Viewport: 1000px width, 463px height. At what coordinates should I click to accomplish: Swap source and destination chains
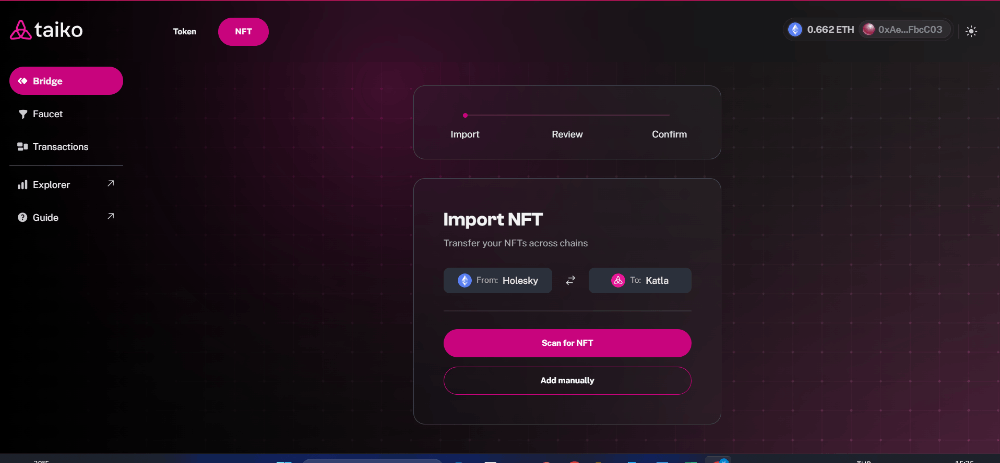(570, 281)
